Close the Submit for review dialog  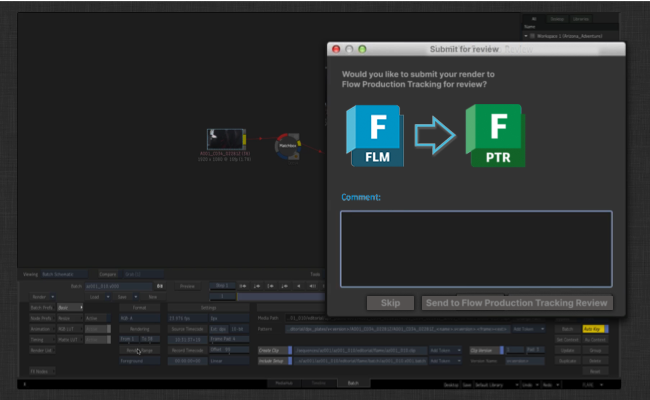tap(336, 49)
